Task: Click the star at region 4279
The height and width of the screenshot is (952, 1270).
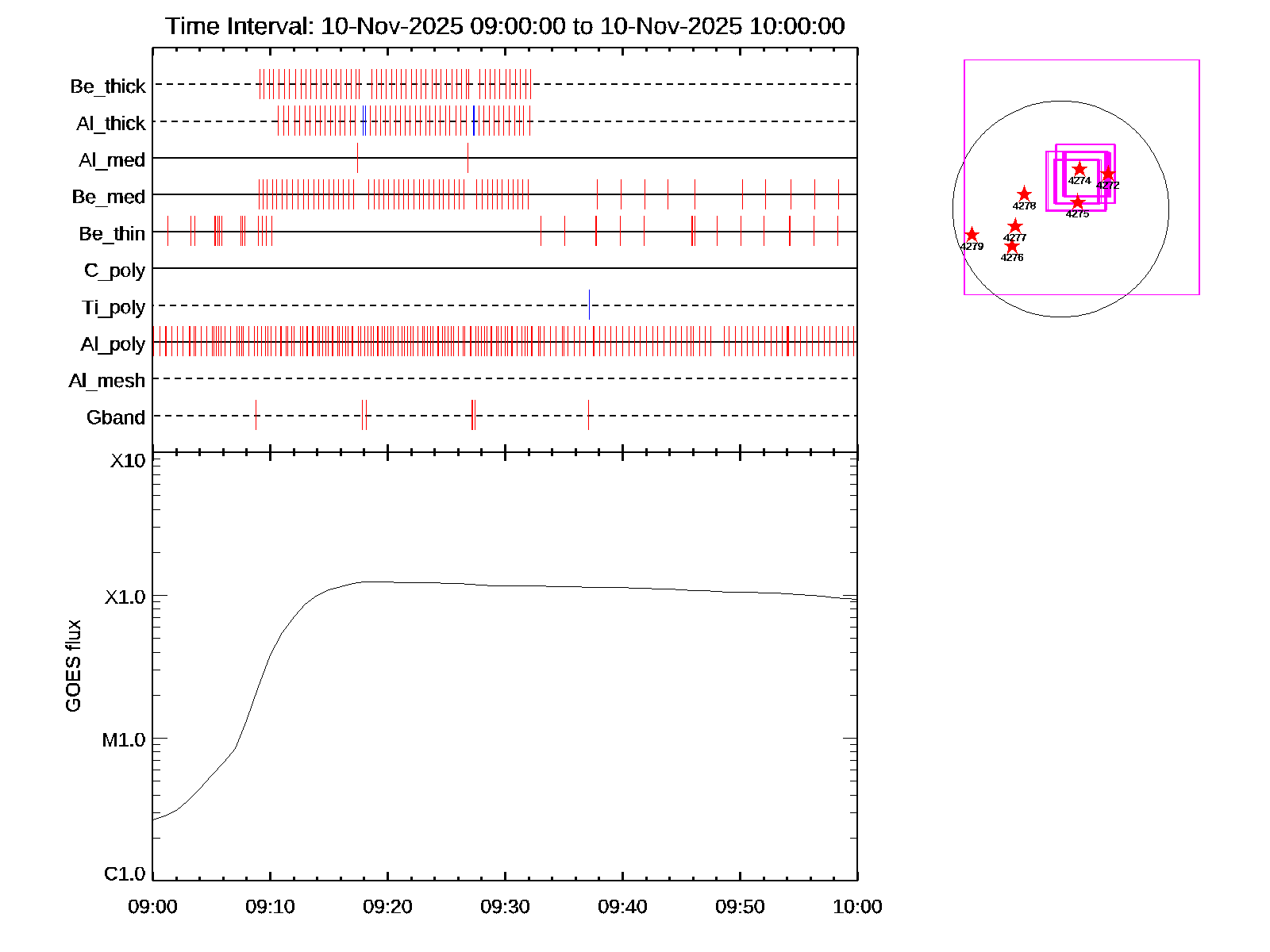Action: (972, 235)
